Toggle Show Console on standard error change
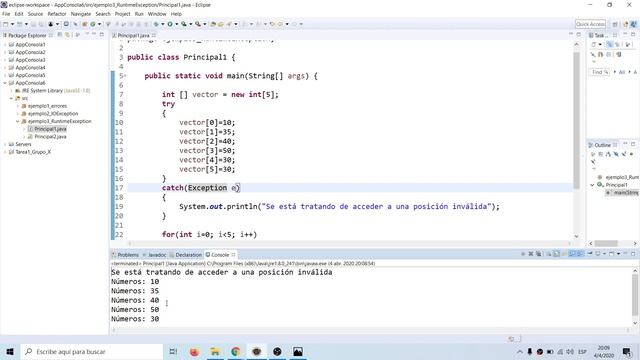Viewport: 640px width, 360px height. coord(580,254)
